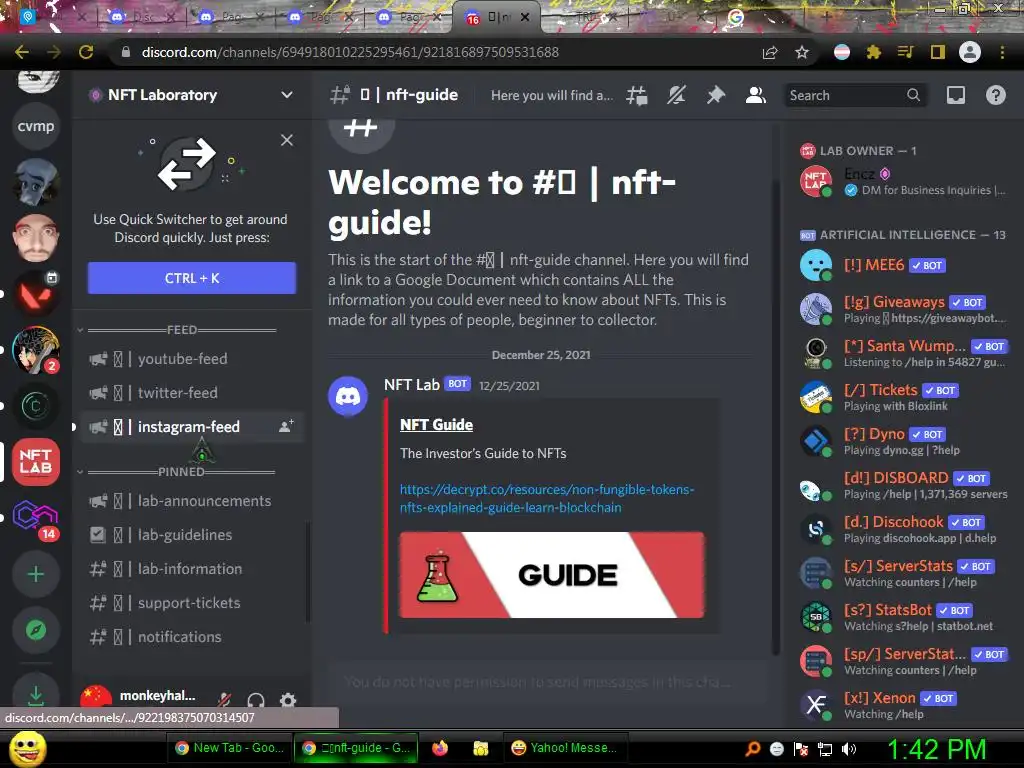Click the monkeyhal user avatar
The width and height of the screenshot is (1024, 768).
(x=96, y=697)
